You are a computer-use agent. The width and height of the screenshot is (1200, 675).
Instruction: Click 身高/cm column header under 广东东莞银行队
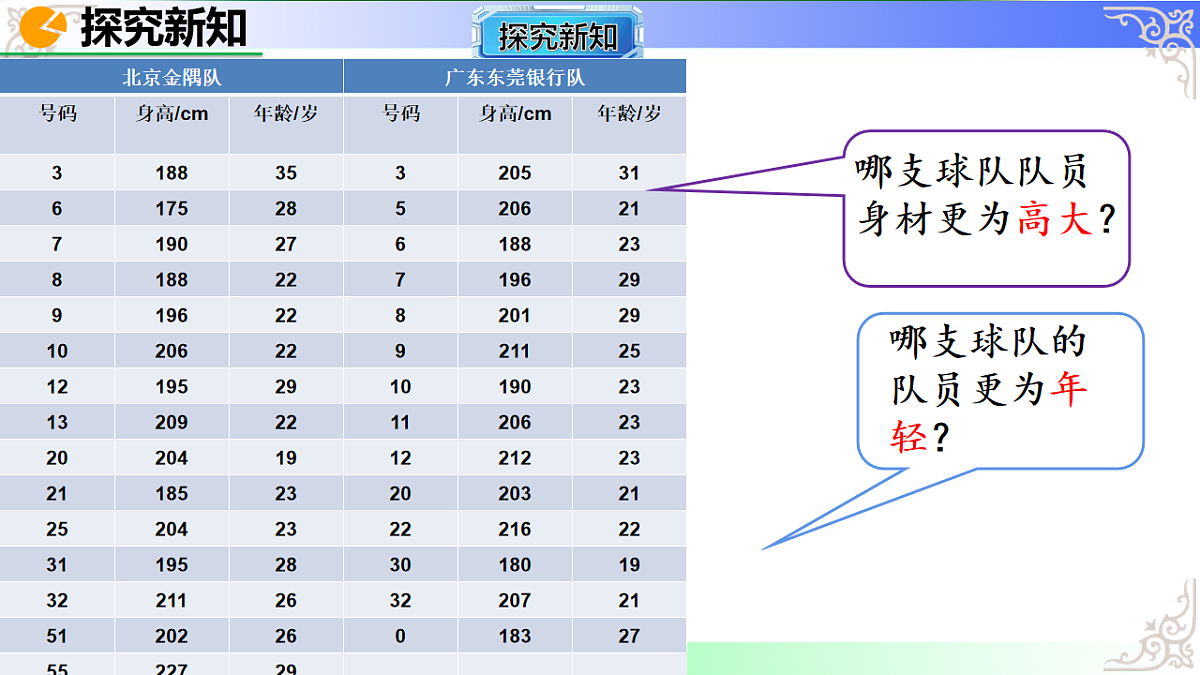515,124
